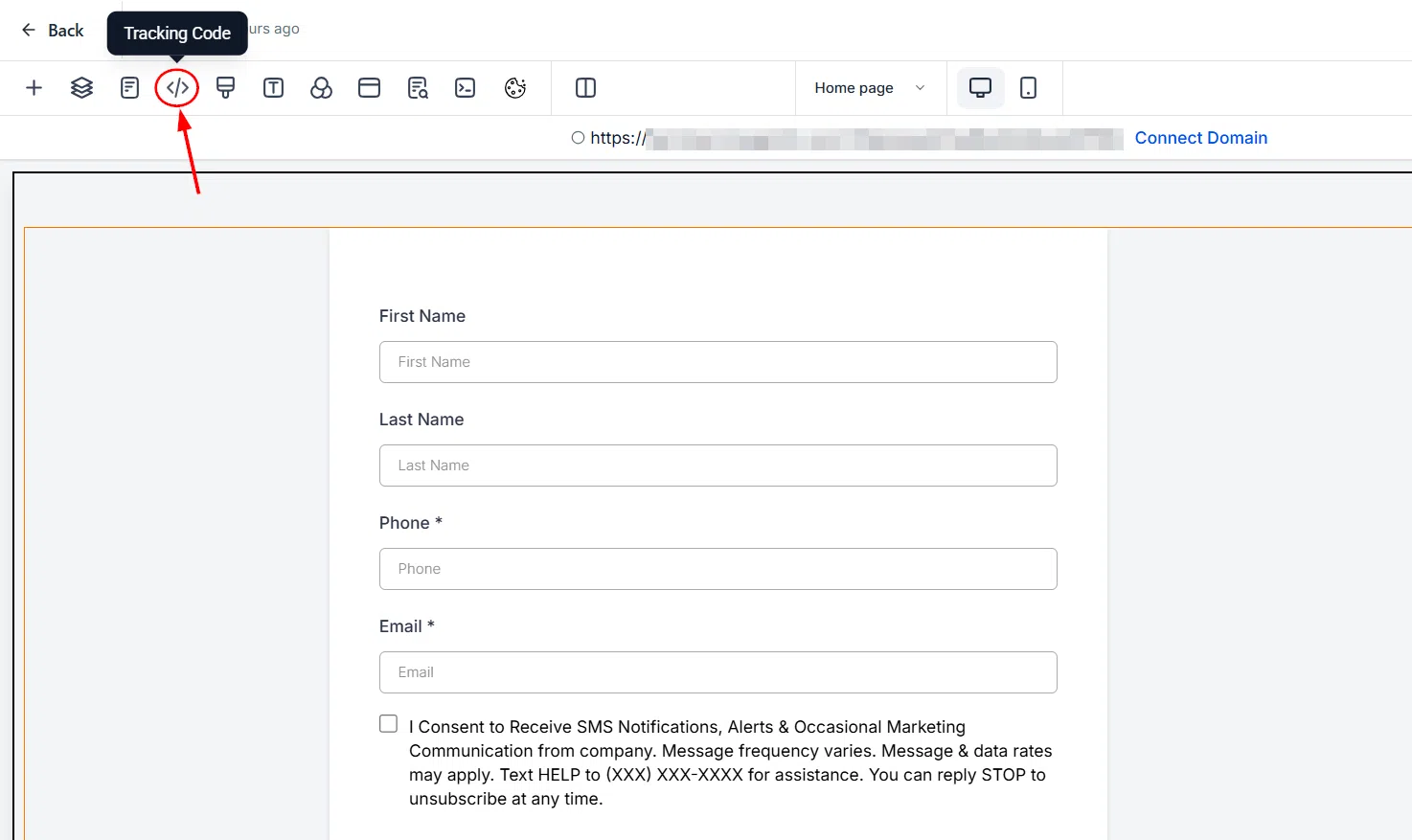1412x840 pixels.
Task: Click the Connect Domain link
Action: (1201, 138)
